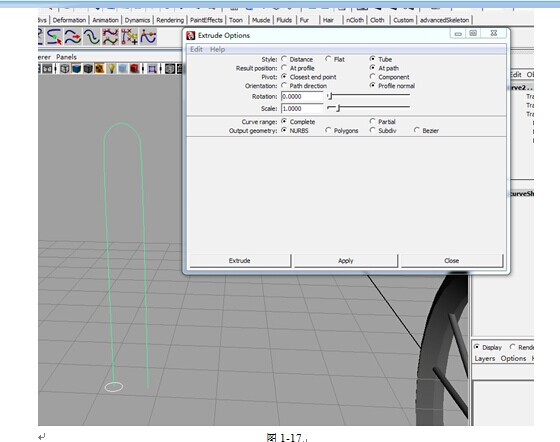Switch to the Toon shelf tab

236,20
